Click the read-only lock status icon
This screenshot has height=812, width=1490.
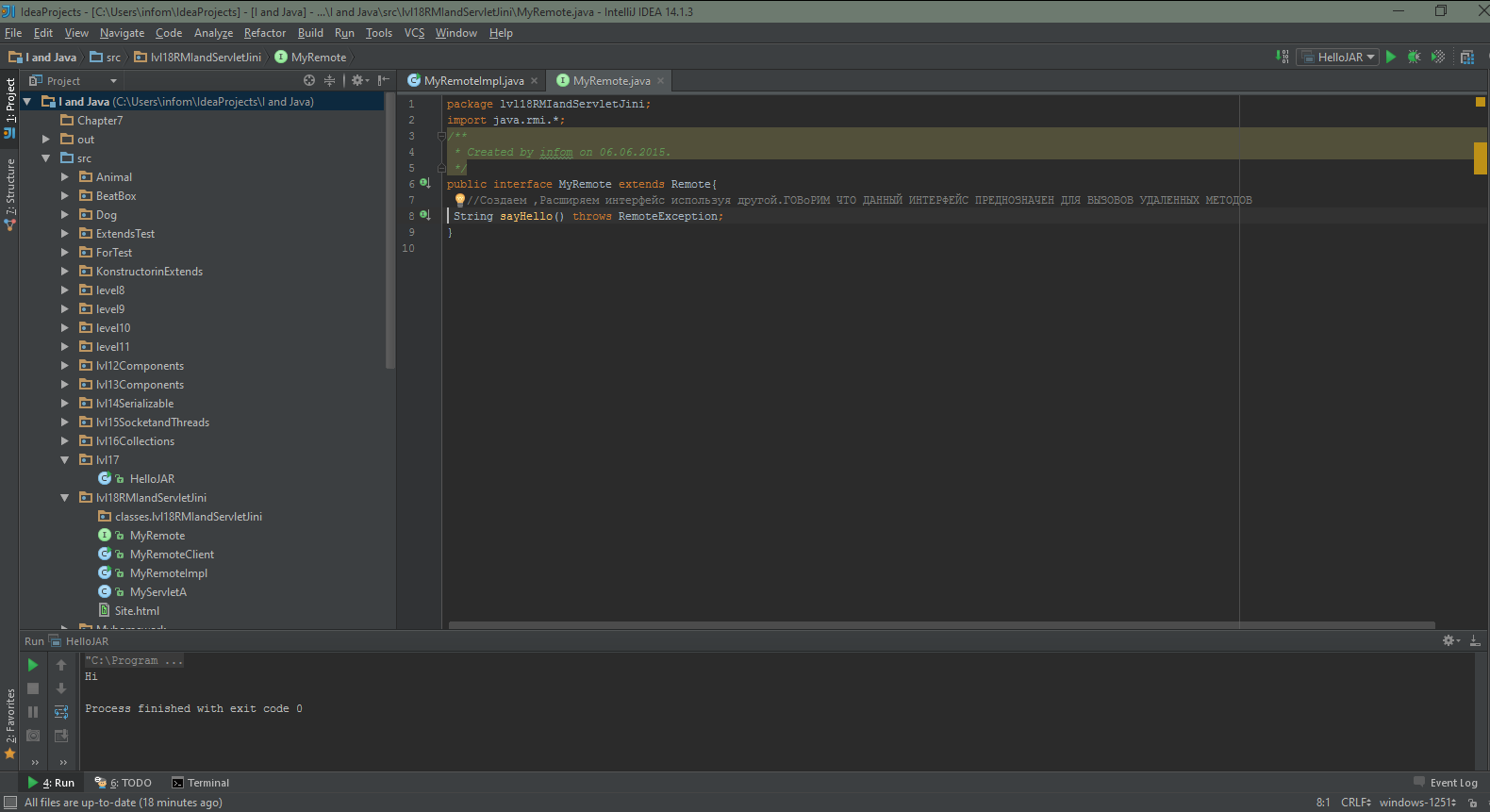1473,803
